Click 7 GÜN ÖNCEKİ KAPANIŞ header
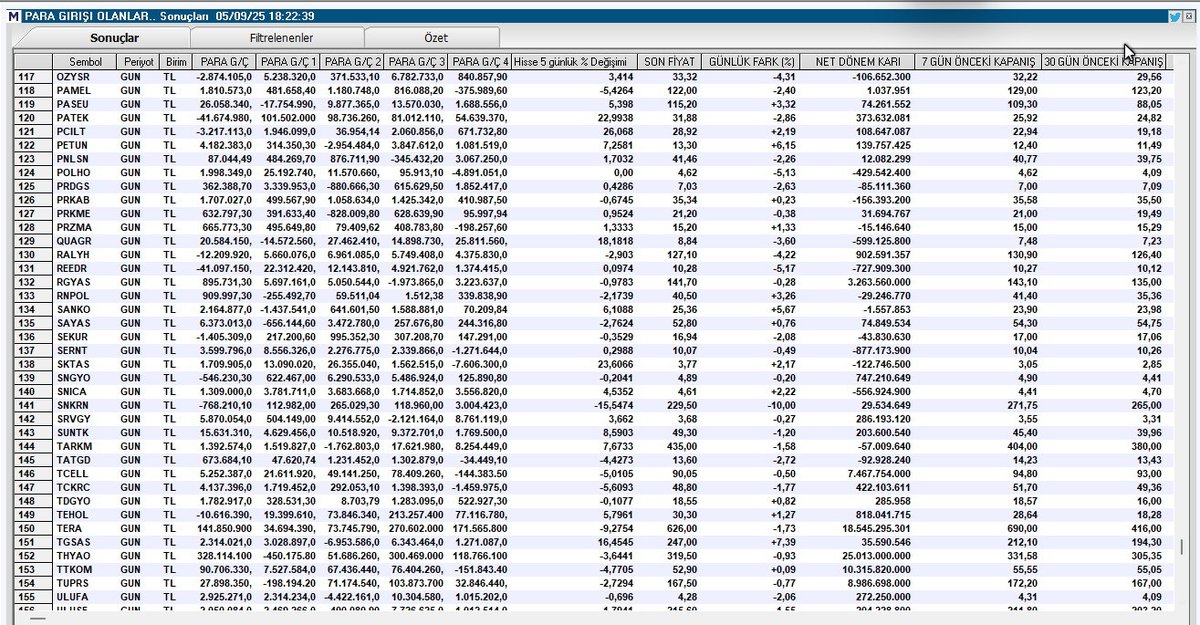This screenshot has height=625, width=1200. coord(978,61)
